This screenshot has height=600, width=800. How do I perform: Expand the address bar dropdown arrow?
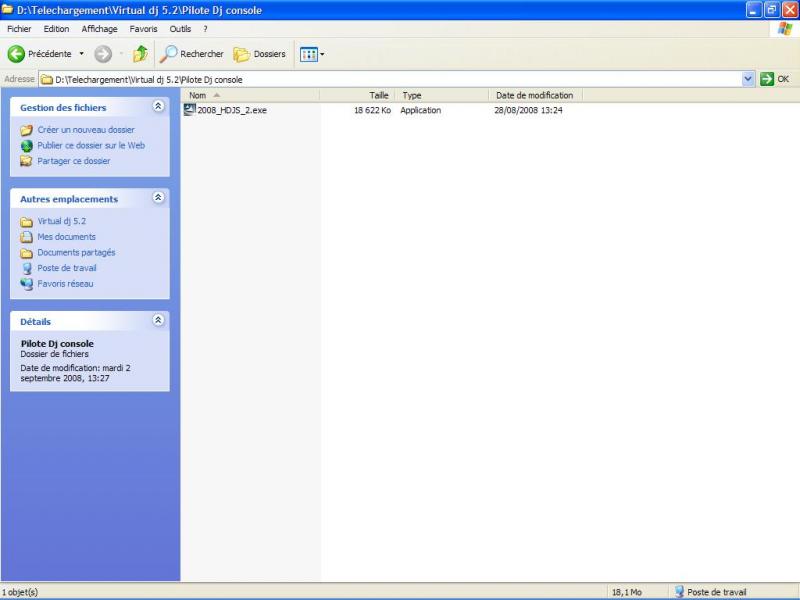tap(748, 79)
